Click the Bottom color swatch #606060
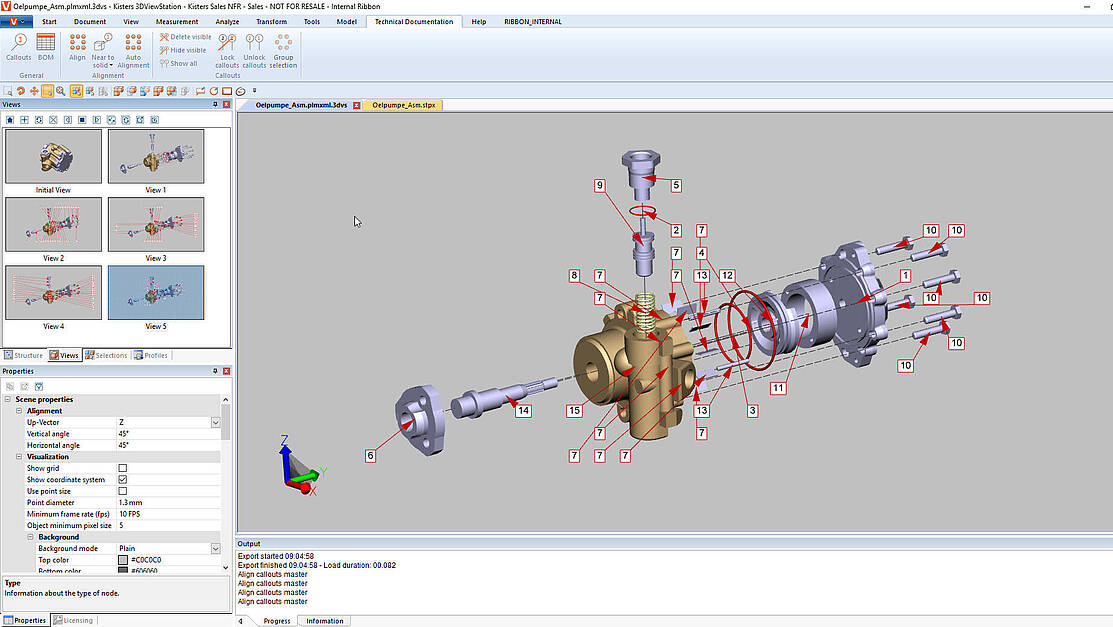 point(123,570)
